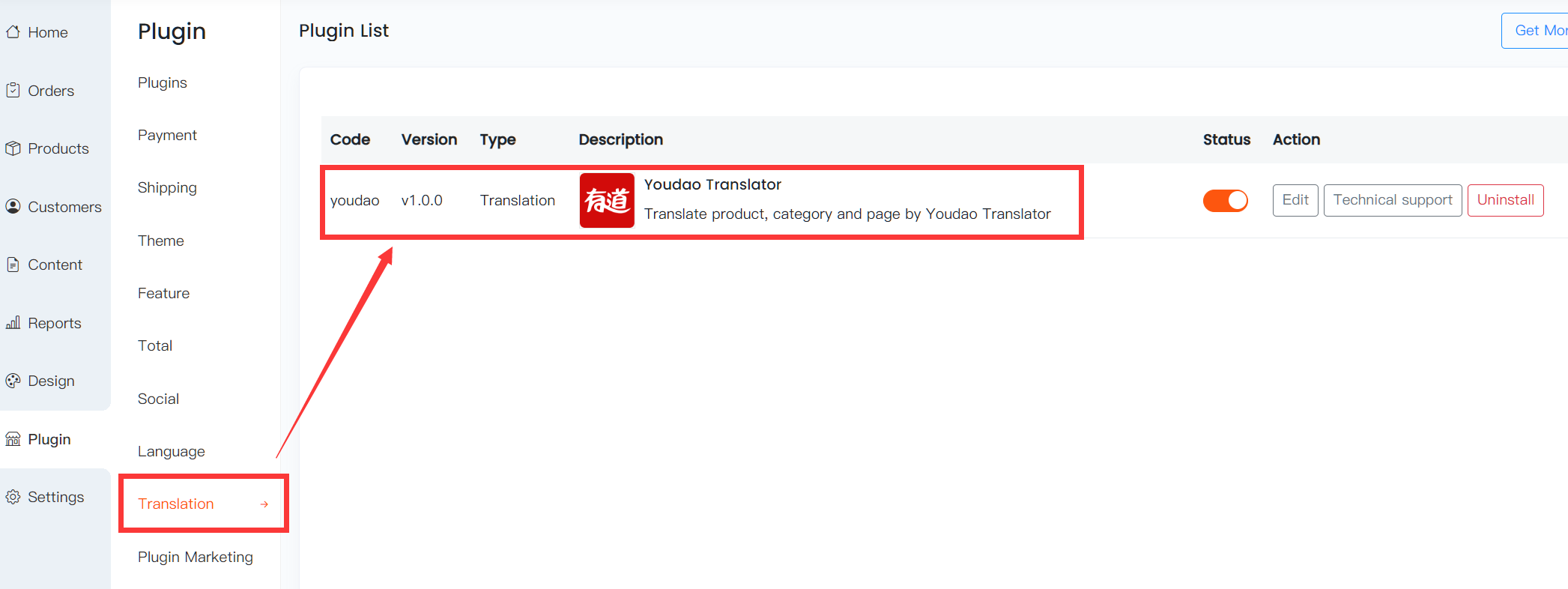The image size is (1568, 589).
Task: Click the Orders clipboard icon
Action: 13,90
